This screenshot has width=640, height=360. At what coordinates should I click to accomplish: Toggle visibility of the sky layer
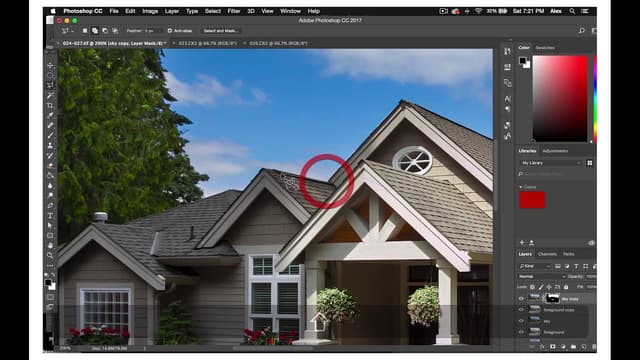(x=521, y=321)
